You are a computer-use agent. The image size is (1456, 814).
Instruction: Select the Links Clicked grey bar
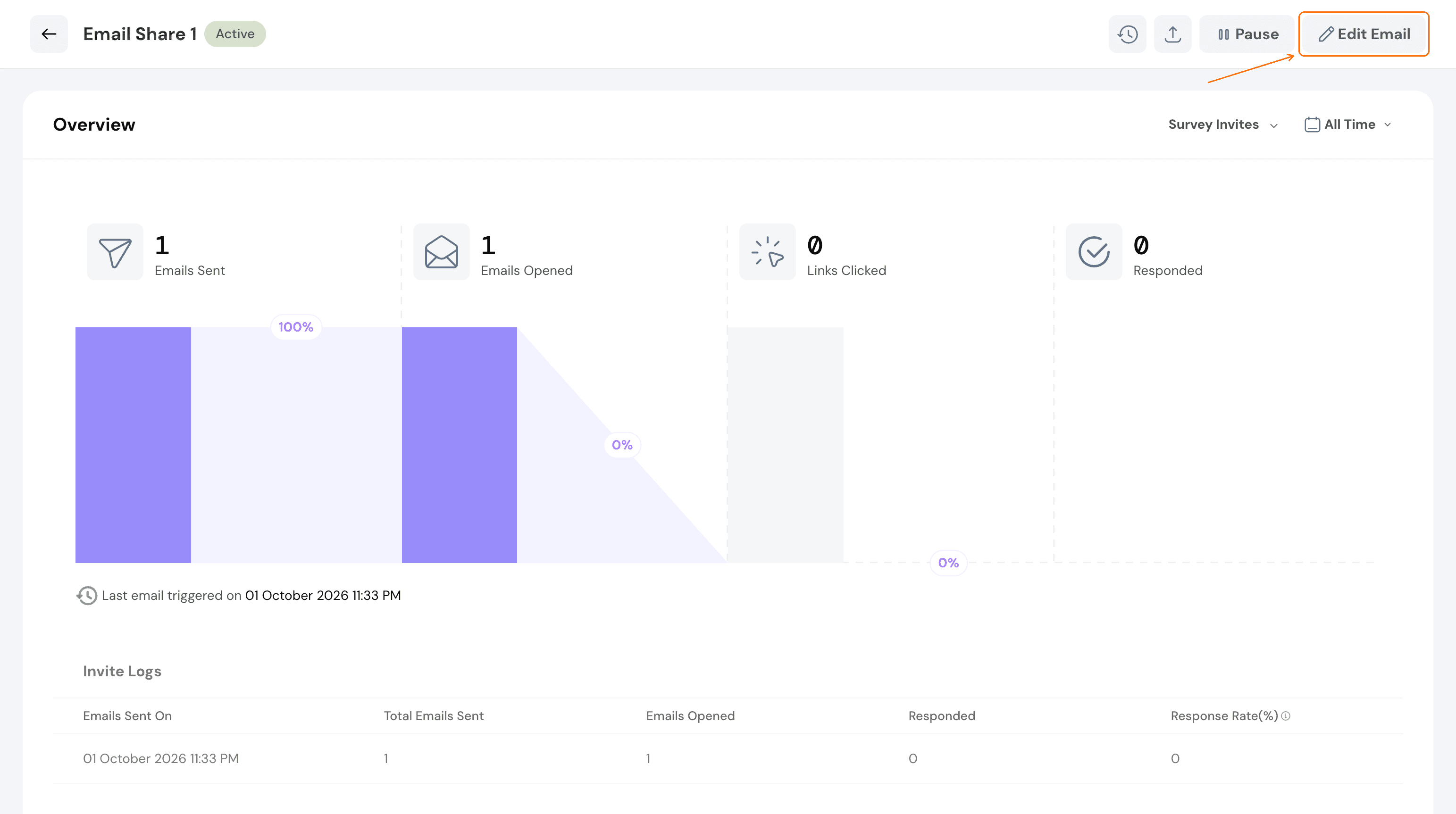(x=786, y=445)
